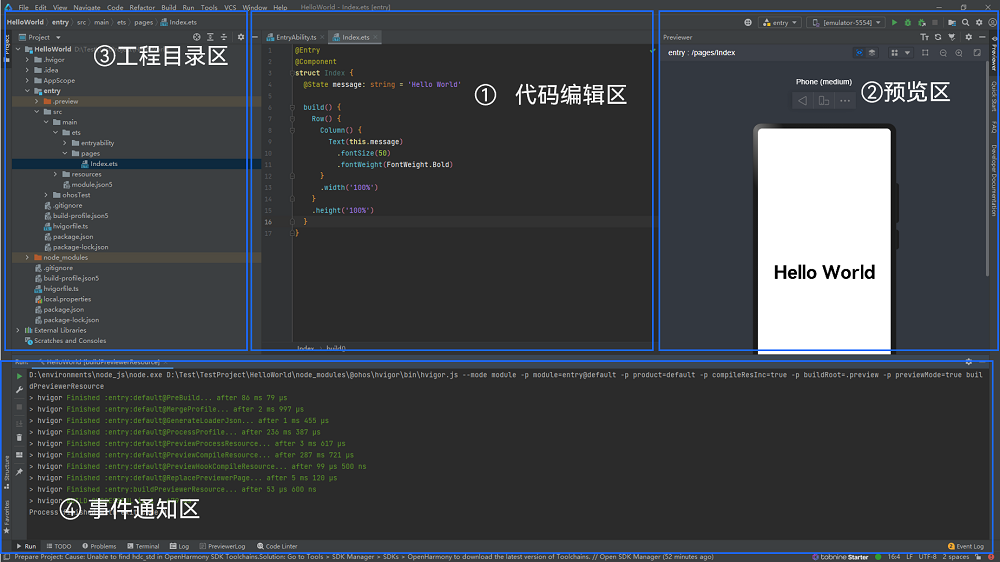Toggle the Favorites tool window side tab
The image size is (1000, 562).
(6, 517)
